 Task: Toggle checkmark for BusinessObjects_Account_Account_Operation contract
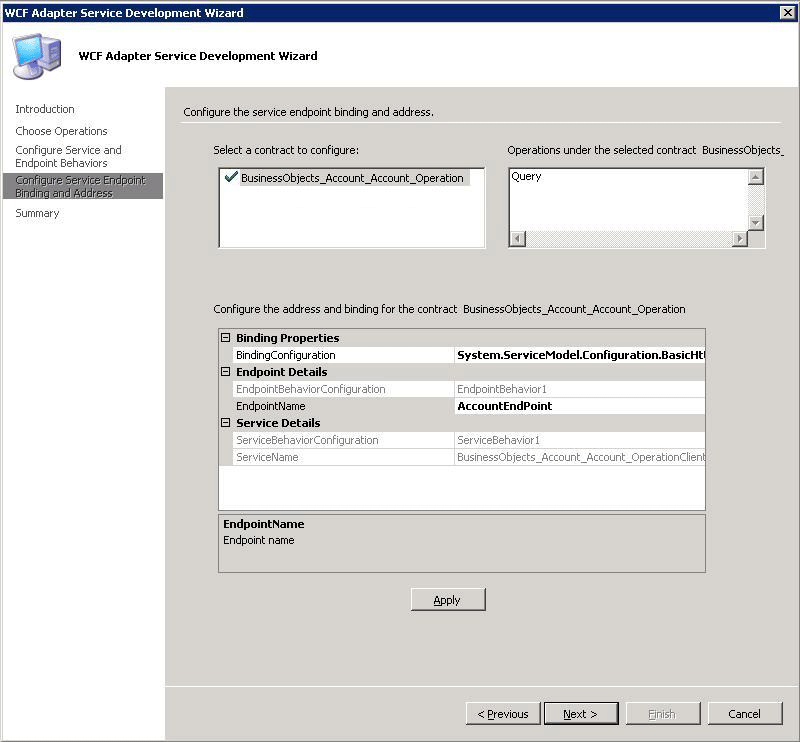click(231, 177)
